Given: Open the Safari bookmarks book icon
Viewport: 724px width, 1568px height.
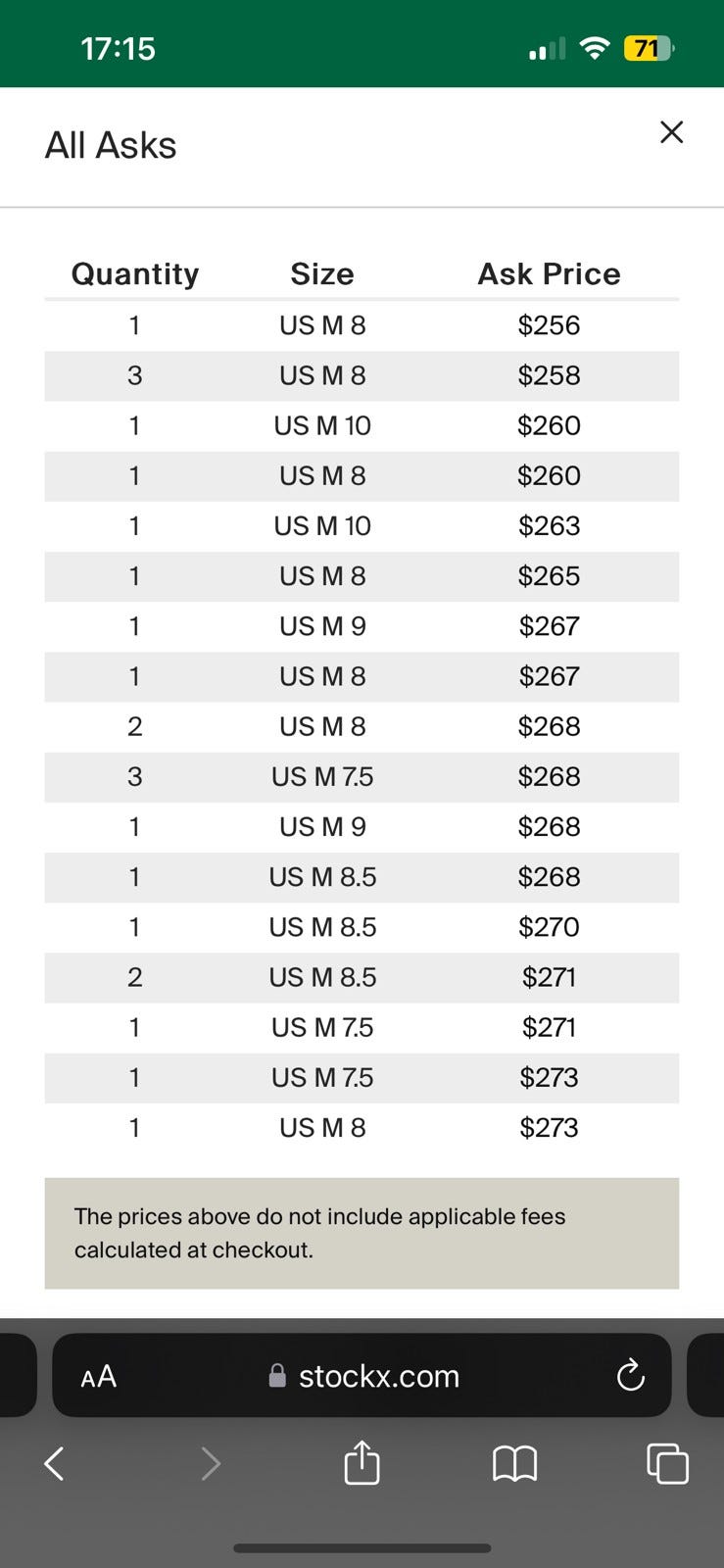Looking at the screenshot, I should [514, 1464].
